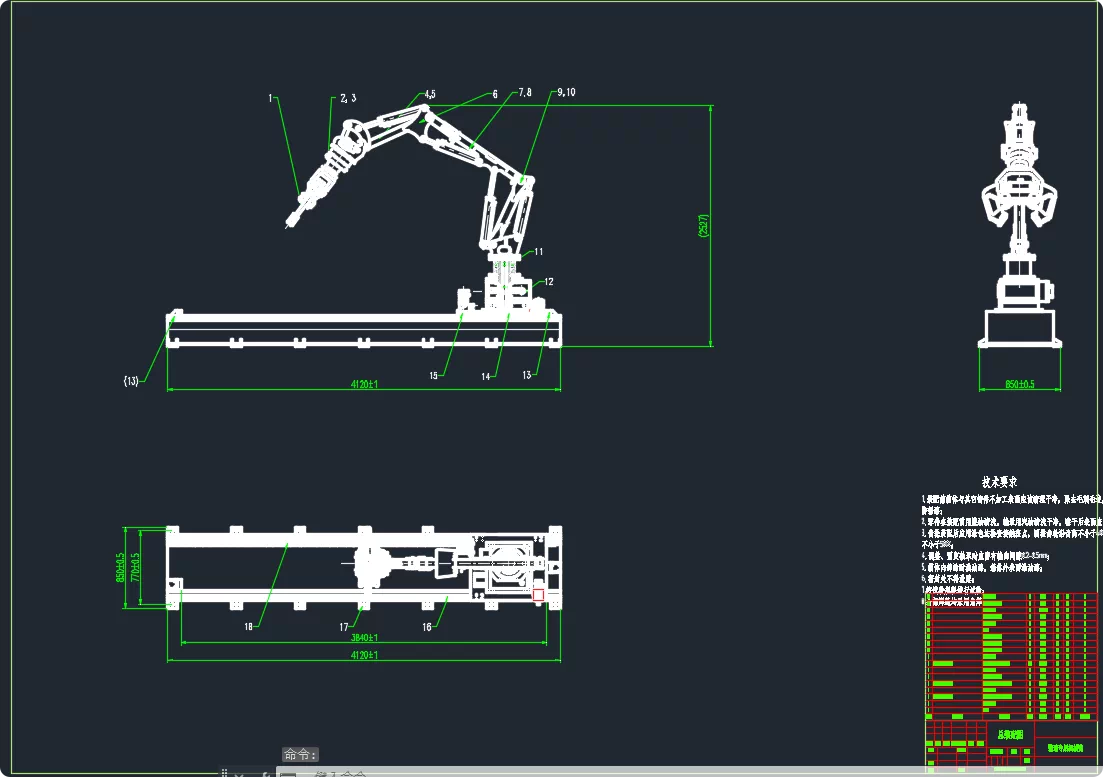The image size is (1103, 777).
Task: Click the 技术要求 technical requirements heading
Action: [999, 482]
